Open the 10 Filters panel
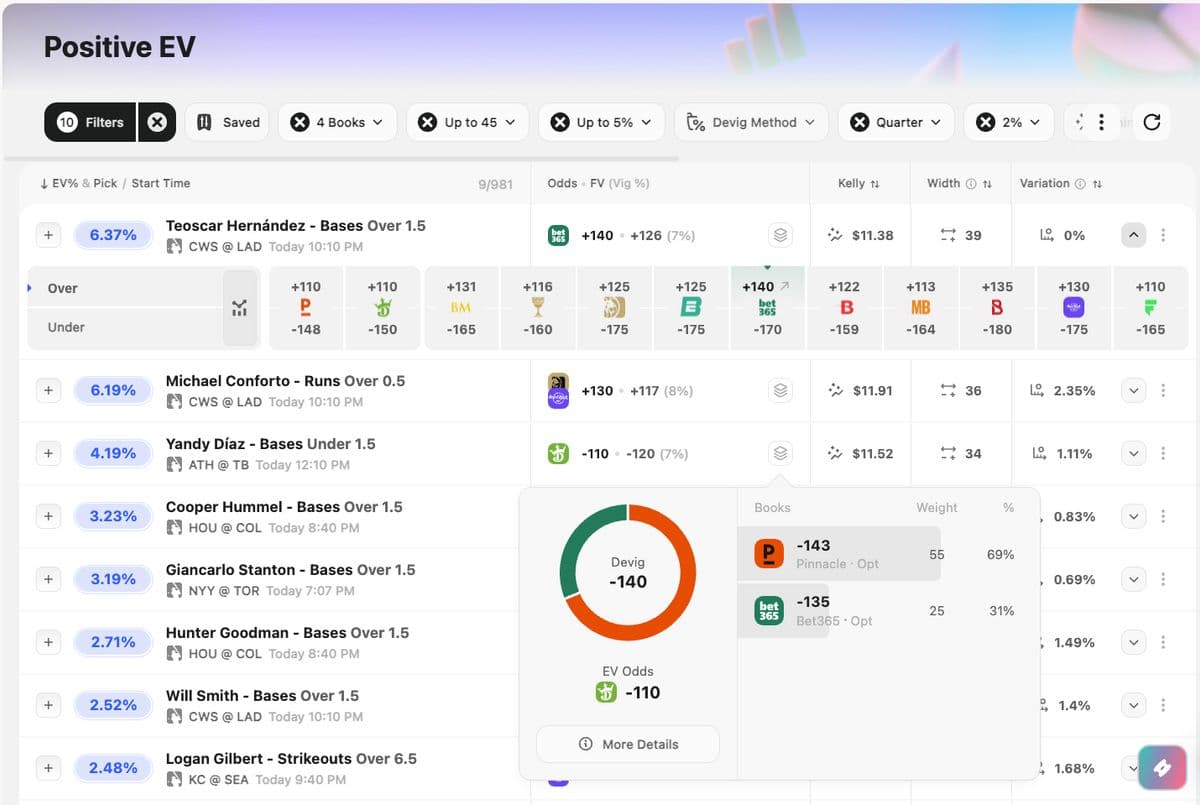The height and width of the screenshot is (805, 1200). pyautogui.click(x=90, y=122)
